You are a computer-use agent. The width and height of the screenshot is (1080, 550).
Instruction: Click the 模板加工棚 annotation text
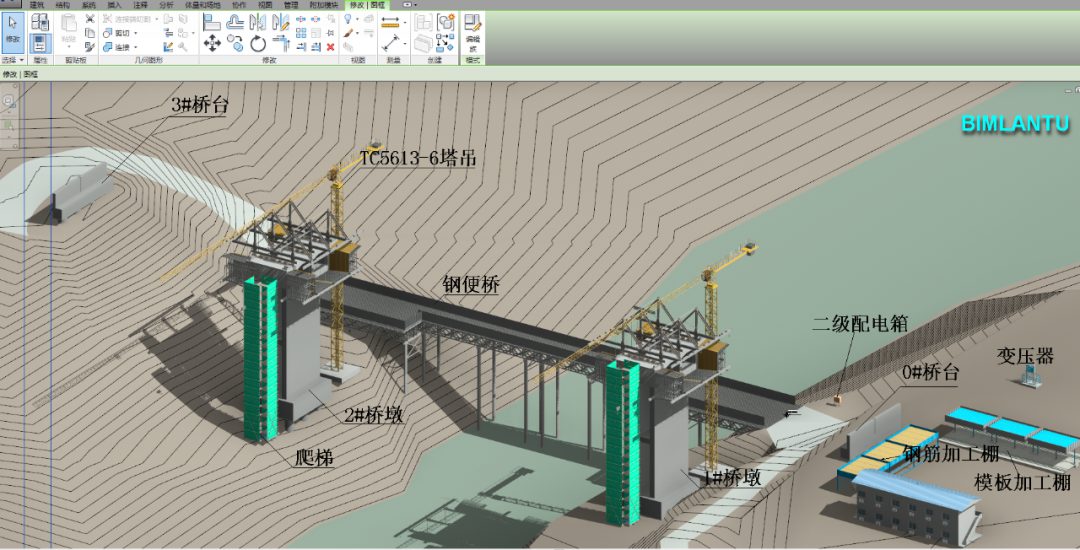[x=1022, y=482]
